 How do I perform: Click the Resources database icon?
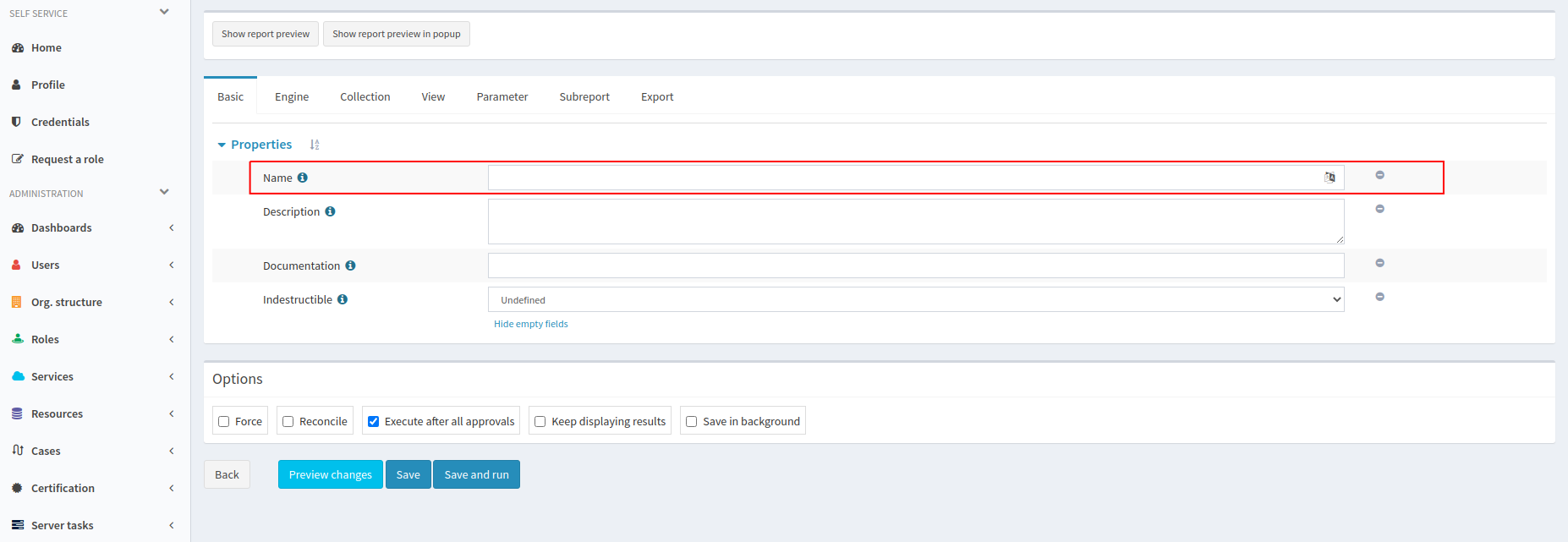coord(16,413)
